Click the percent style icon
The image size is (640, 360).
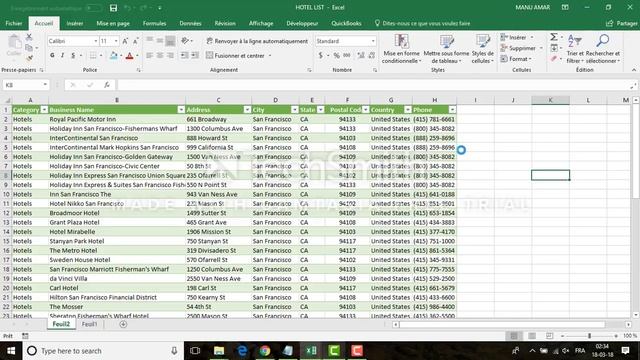pos(336,56)
